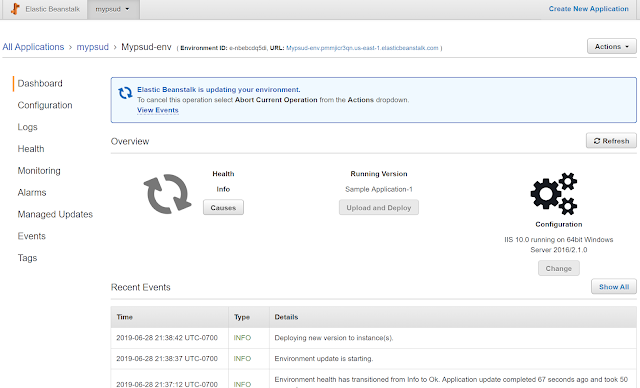Click the updating-environment refresh icon in the banner
Viewport: 640px width, 388px height.
click(125, 93)
